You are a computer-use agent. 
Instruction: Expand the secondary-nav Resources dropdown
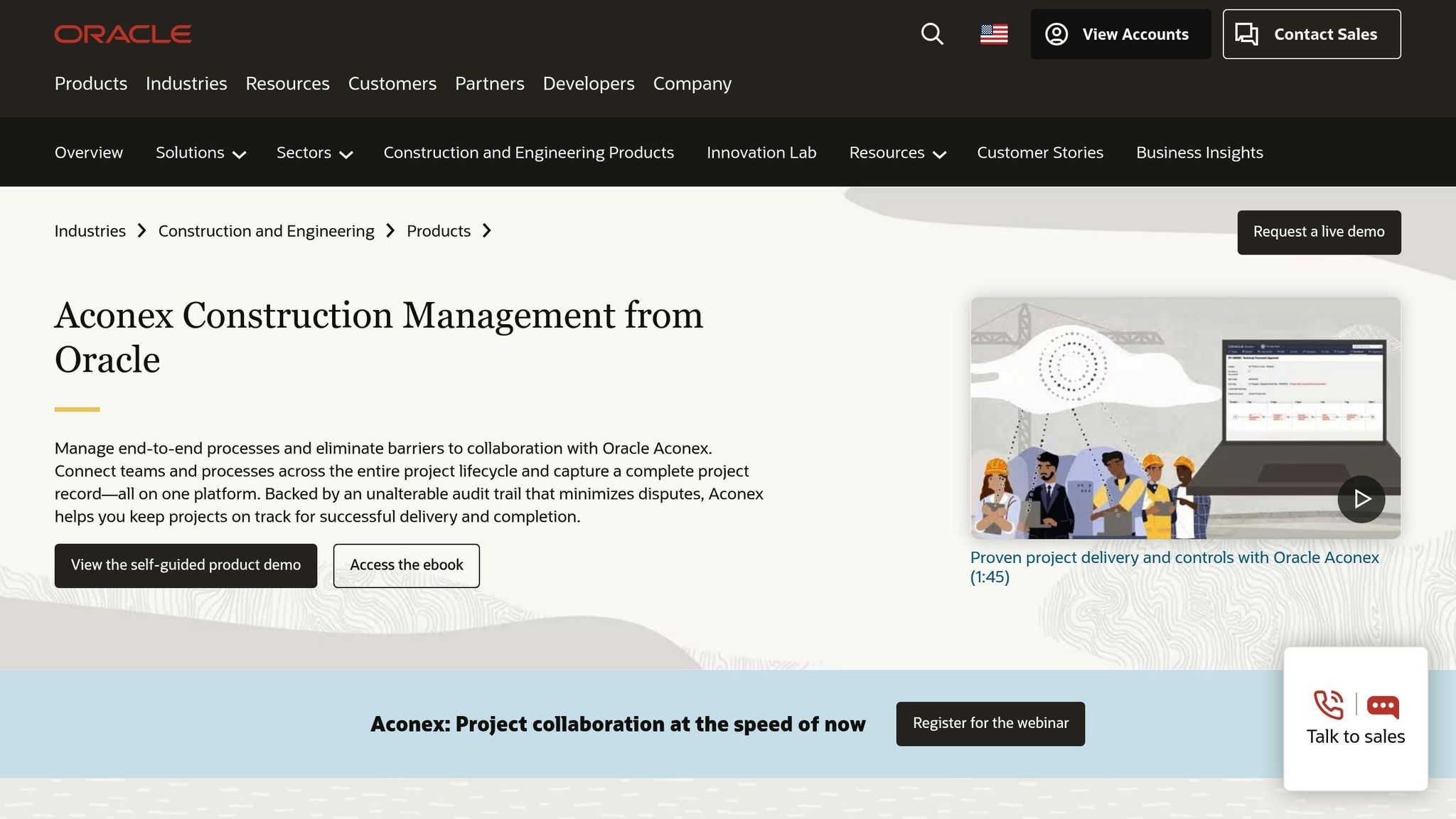coord(897,153)
